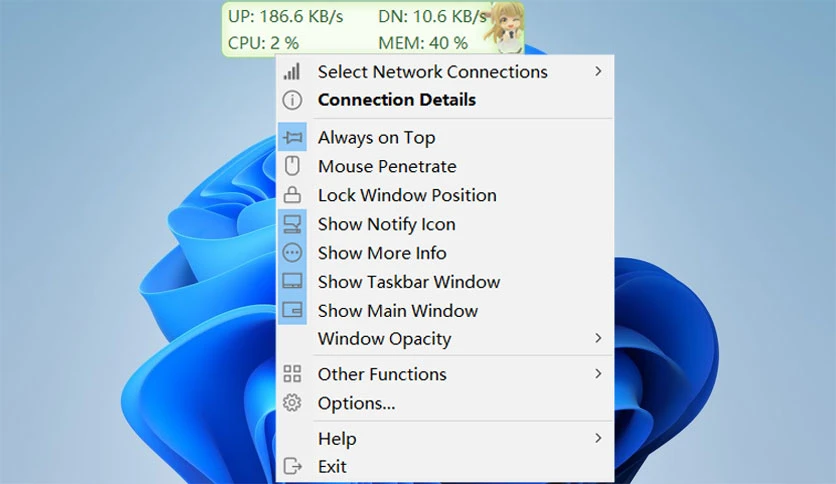Image resolution: width=836 pixels, height=484 pixels.
Task: Expand the Window Opacity submenu arrow
Action: tap(598, 338)
